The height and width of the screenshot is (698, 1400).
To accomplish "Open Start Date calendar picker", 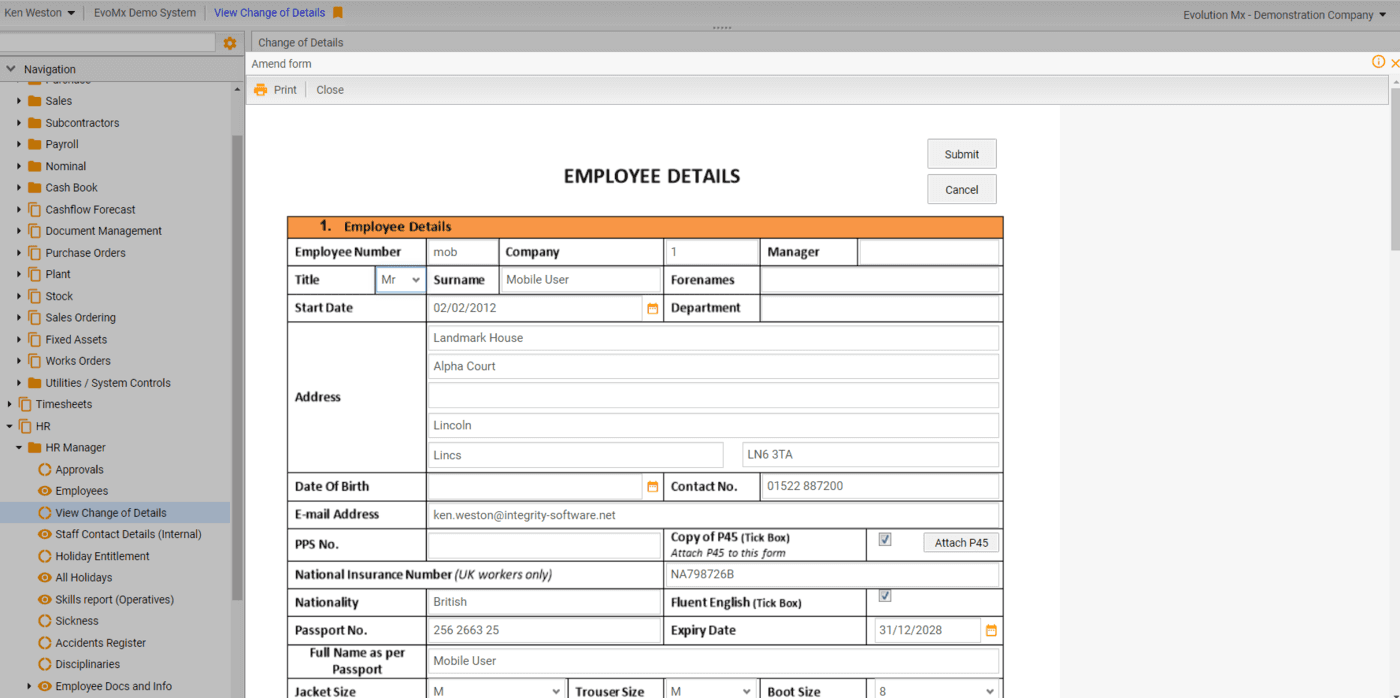I will coord(653,309).
